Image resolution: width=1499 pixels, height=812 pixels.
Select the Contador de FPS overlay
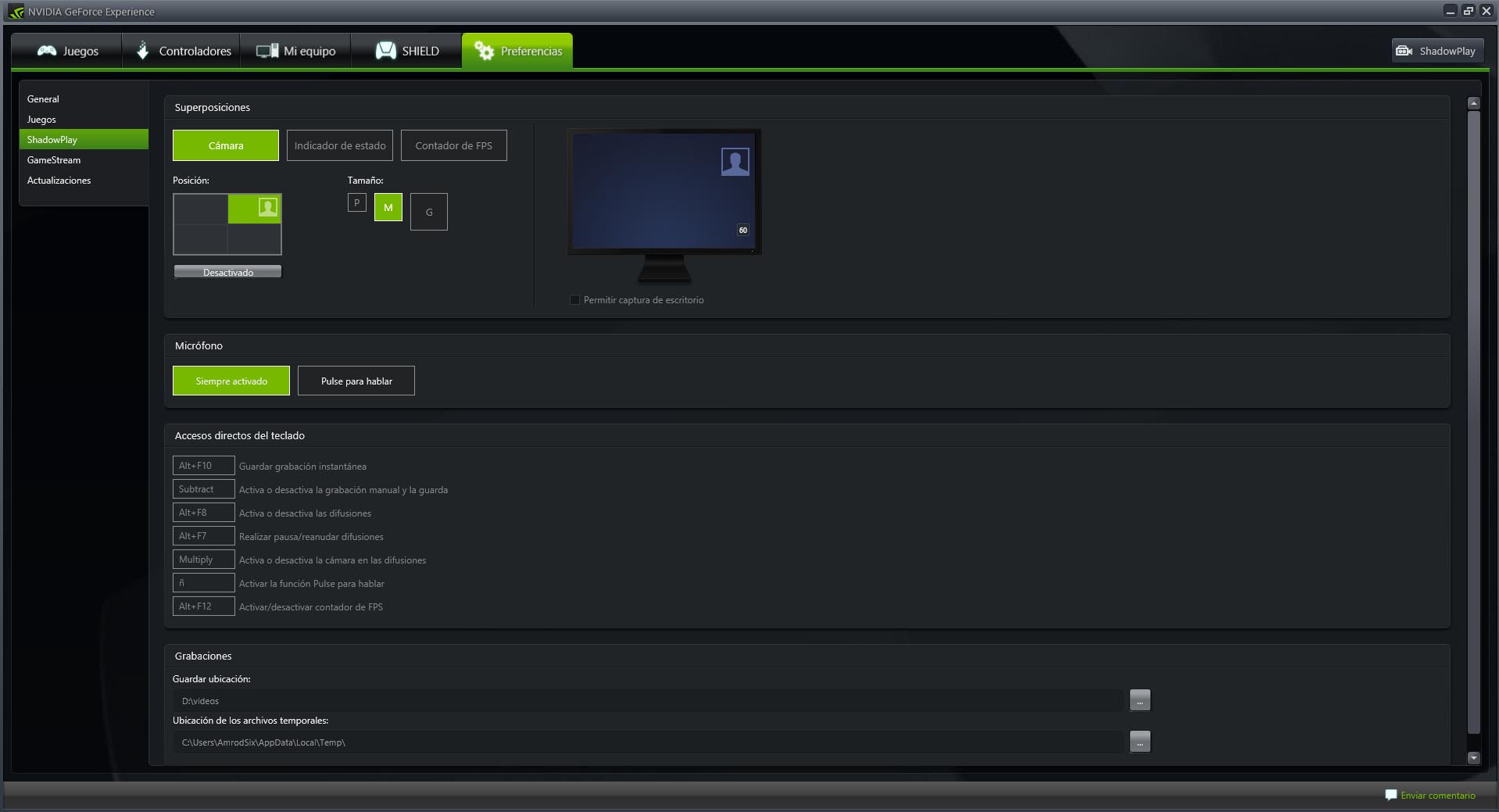(x=454, y=145)
